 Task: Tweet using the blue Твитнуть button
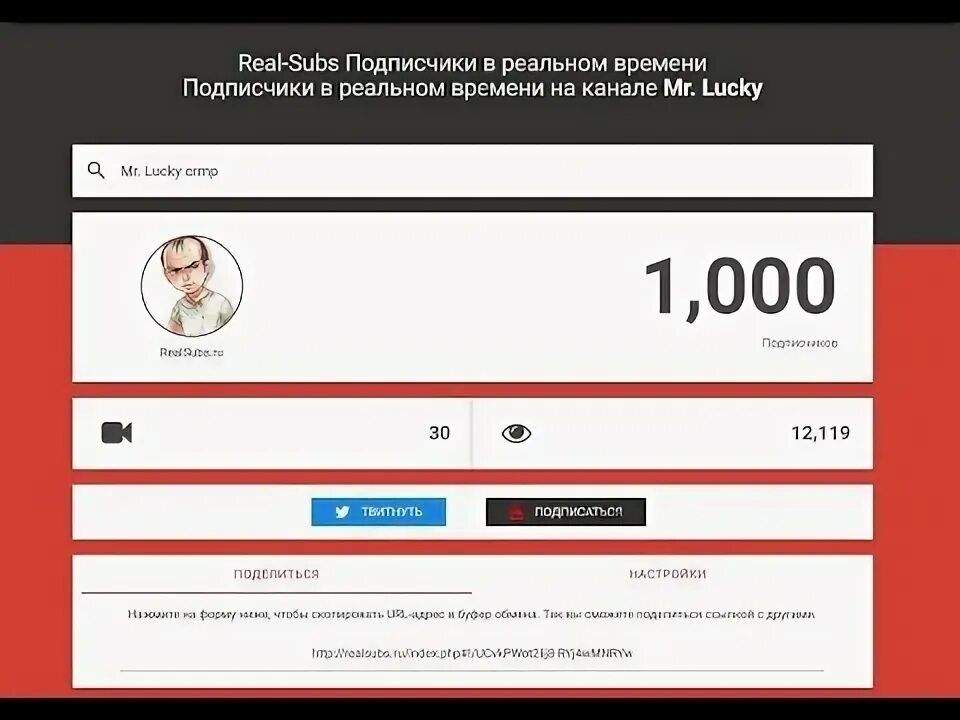click(x=378, y=512)
